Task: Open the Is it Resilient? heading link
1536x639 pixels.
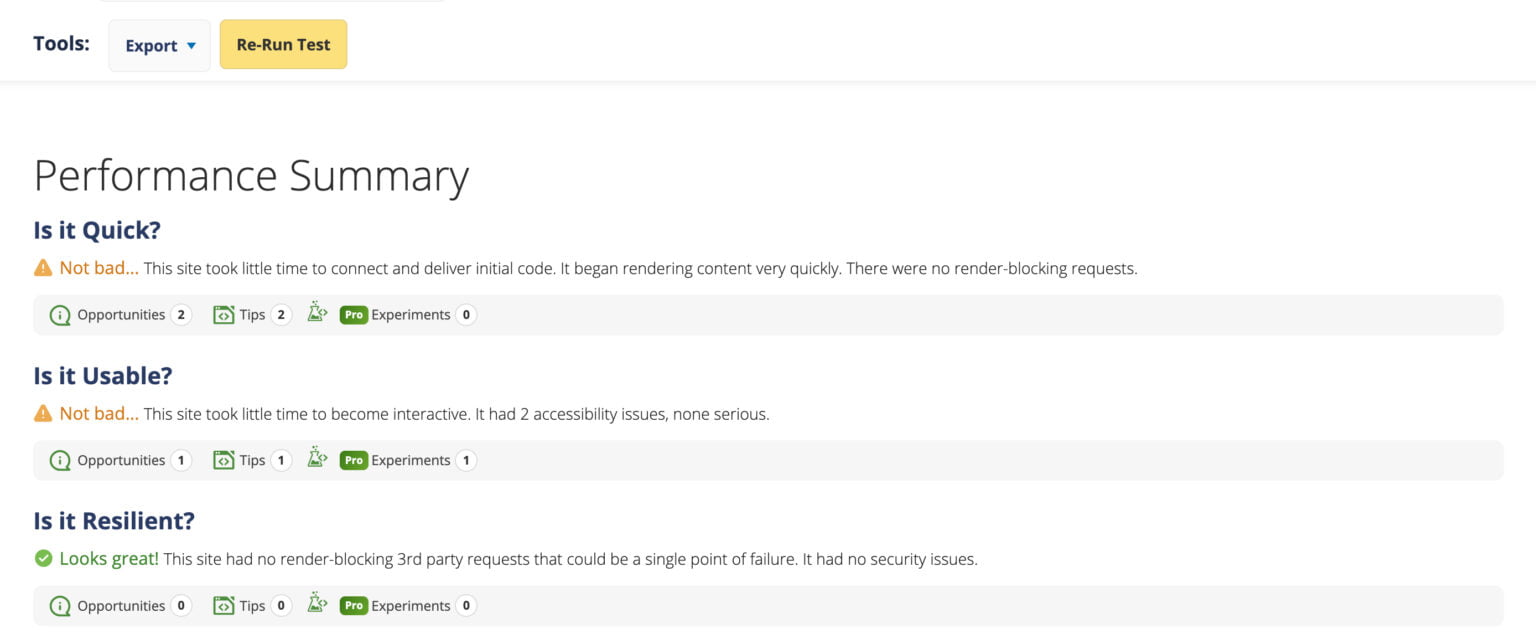Action: click(114, 521)
